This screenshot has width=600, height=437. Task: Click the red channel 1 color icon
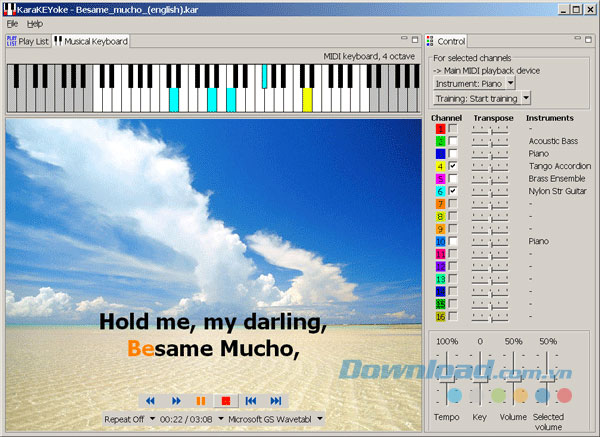[440, 129]
